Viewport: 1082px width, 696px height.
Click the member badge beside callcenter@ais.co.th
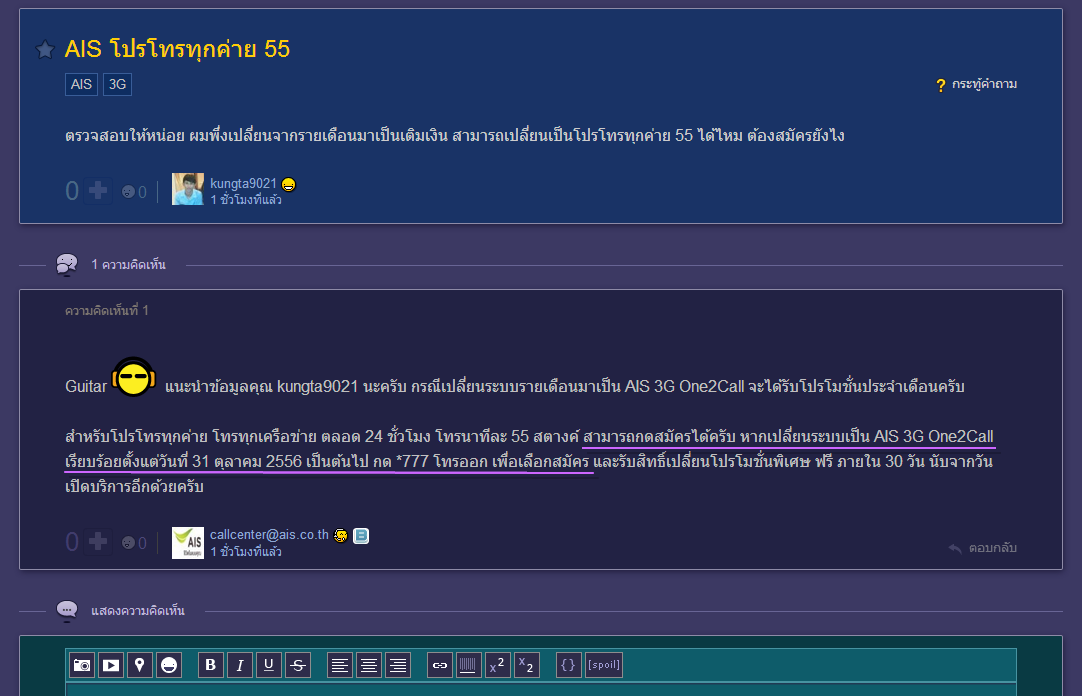[x=341, y=535]
